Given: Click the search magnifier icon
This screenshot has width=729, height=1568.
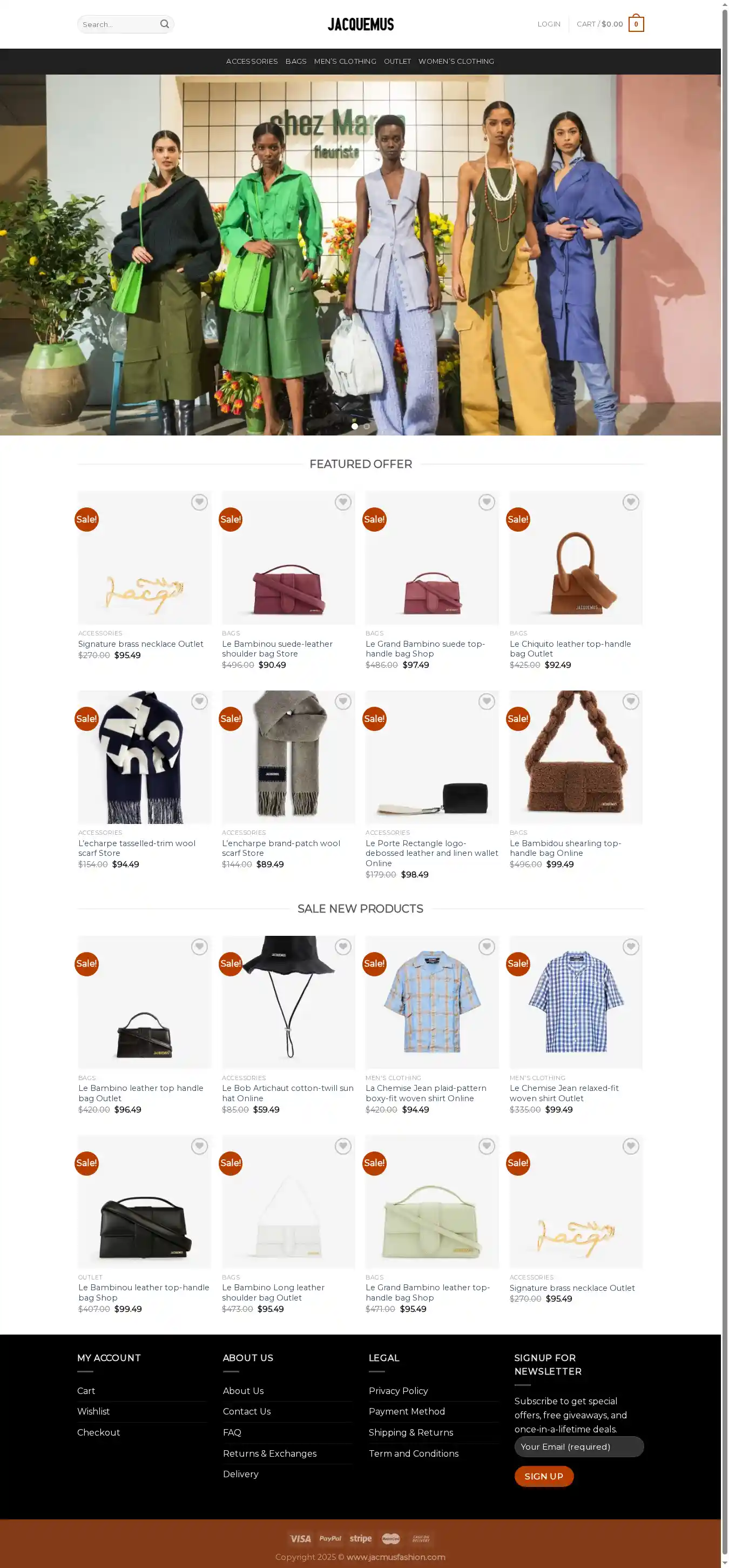Looking at the screenshot, I should click(x=164, y=24).
